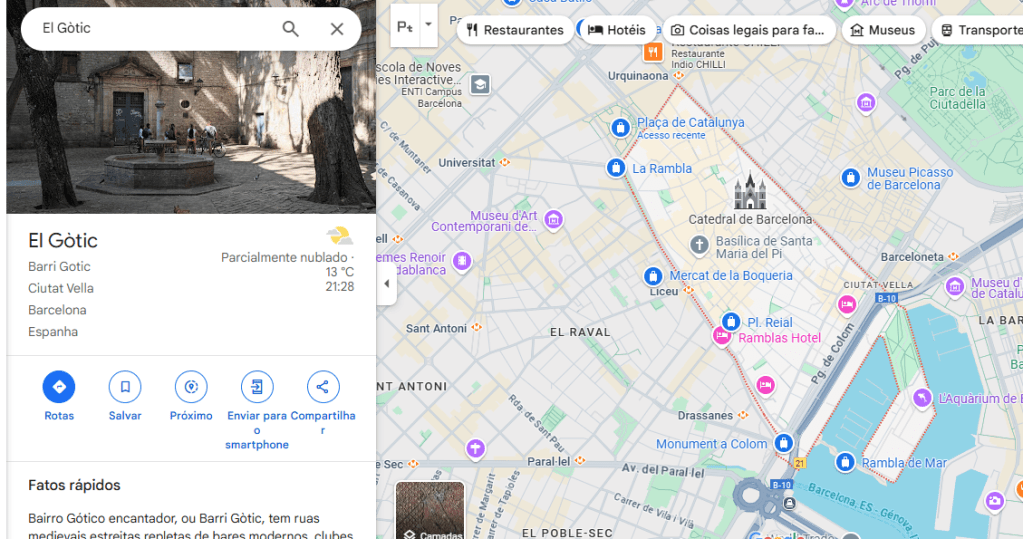
Task: Open Ramblas Hotel map marker
Action: (x=722, y=337)
